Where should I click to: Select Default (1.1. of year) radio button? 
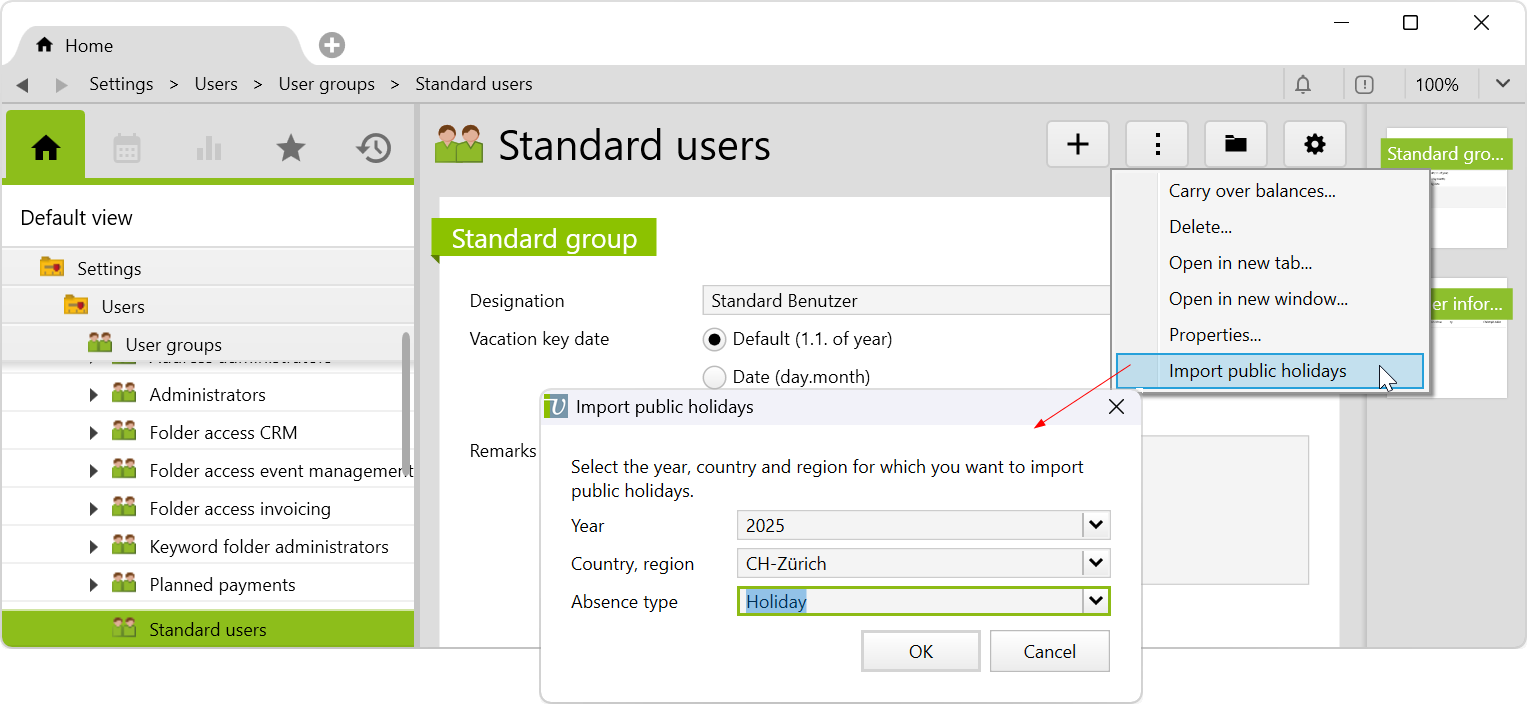coord(714,339)
